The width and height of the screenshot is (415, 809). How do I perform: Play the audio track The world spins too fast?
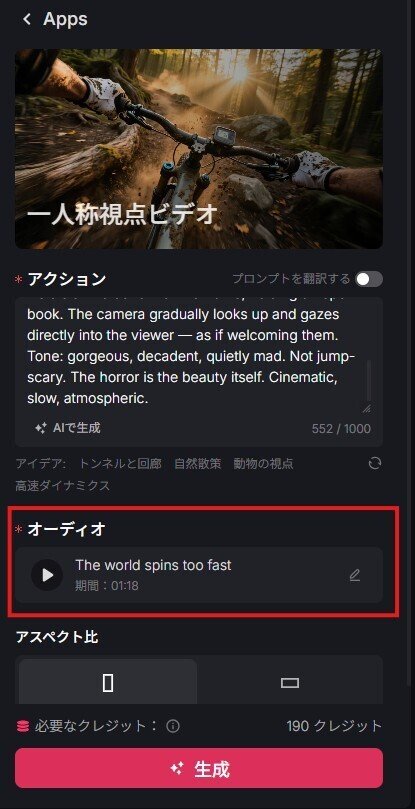(47, 575)
